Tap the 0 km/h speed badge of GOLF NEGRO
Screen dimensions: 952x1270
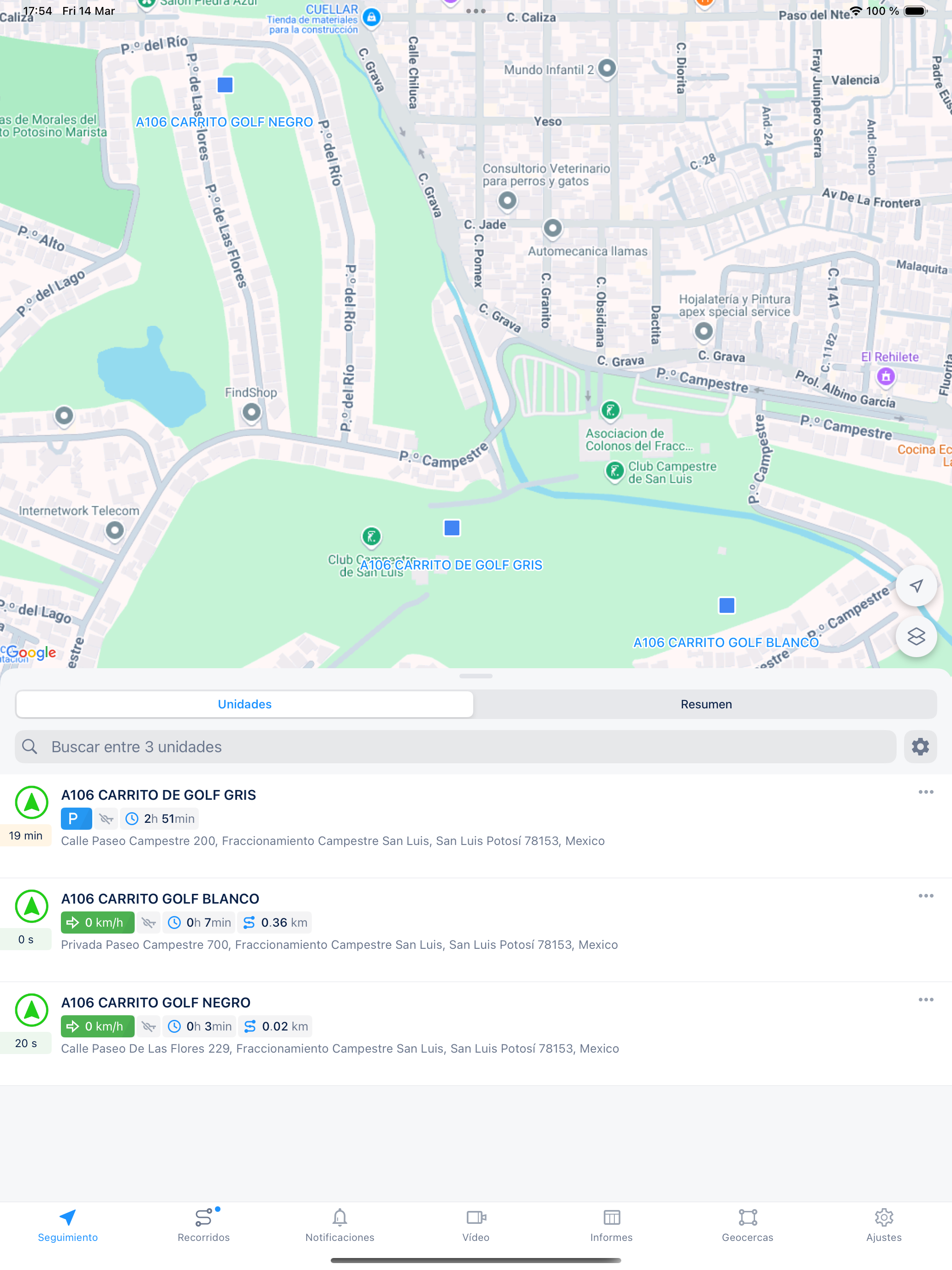coord(98,1026)
